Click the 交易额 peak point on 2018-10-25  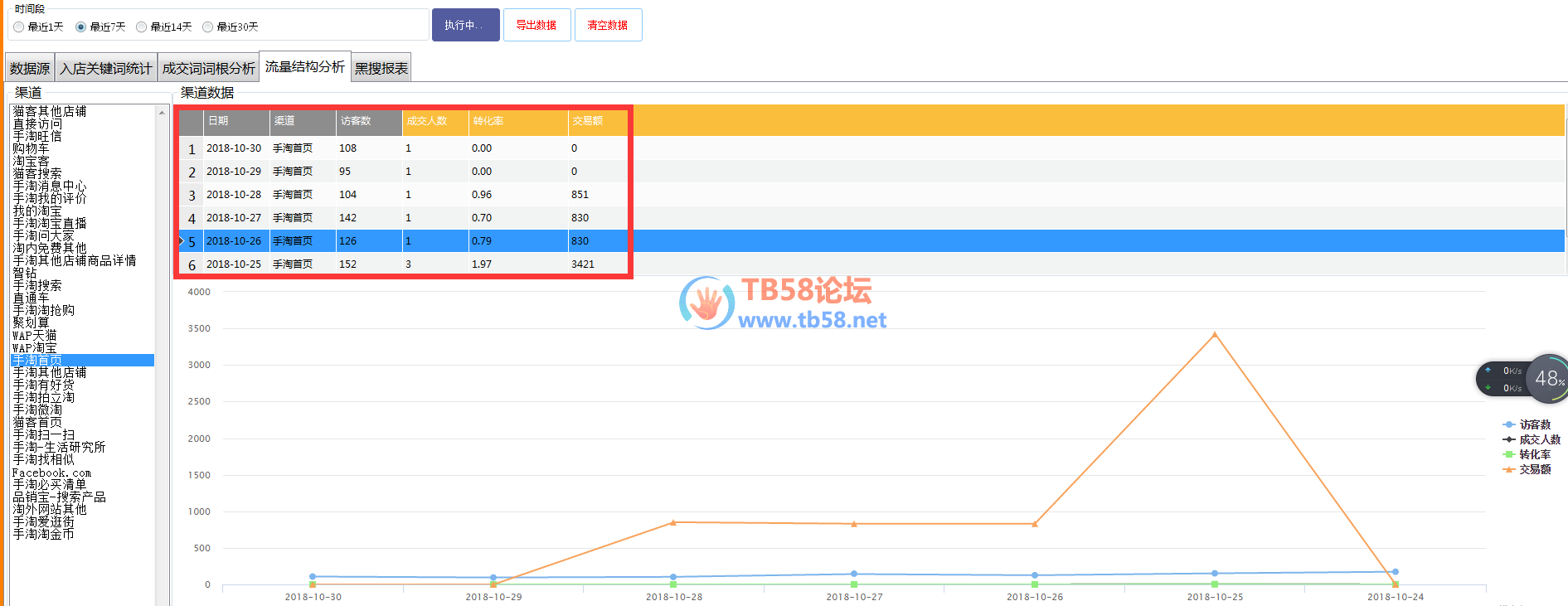(x=1215, y=335)
